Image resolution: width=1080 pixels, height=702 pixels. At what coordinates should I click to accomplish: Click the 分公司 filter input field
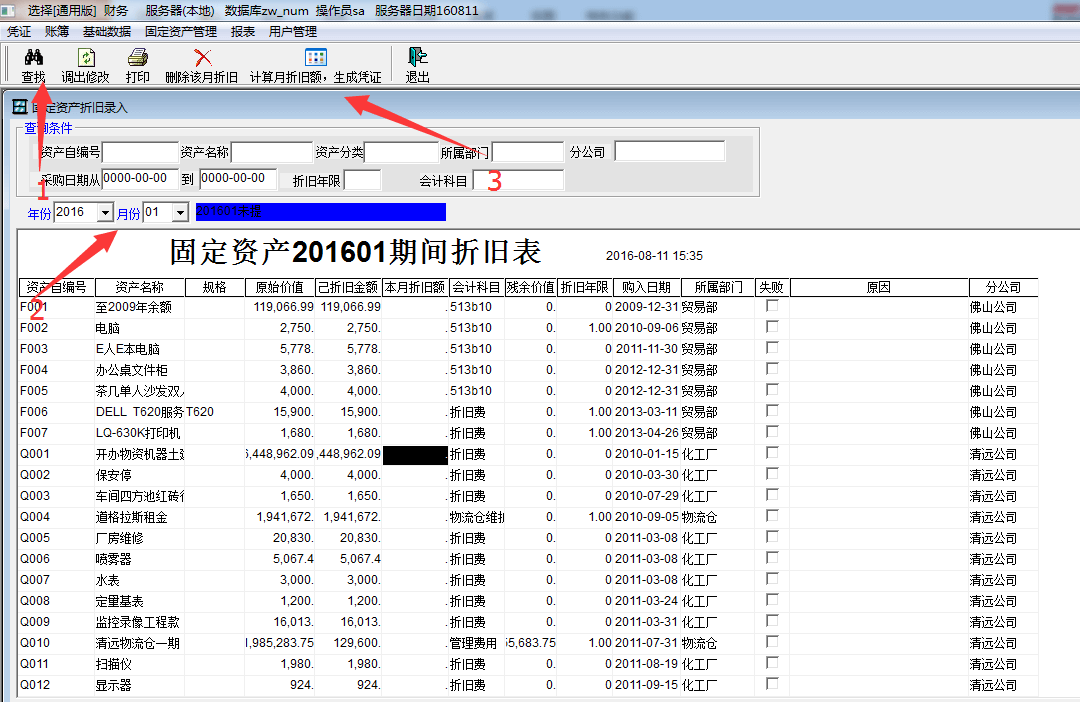[x=669, y=151]
